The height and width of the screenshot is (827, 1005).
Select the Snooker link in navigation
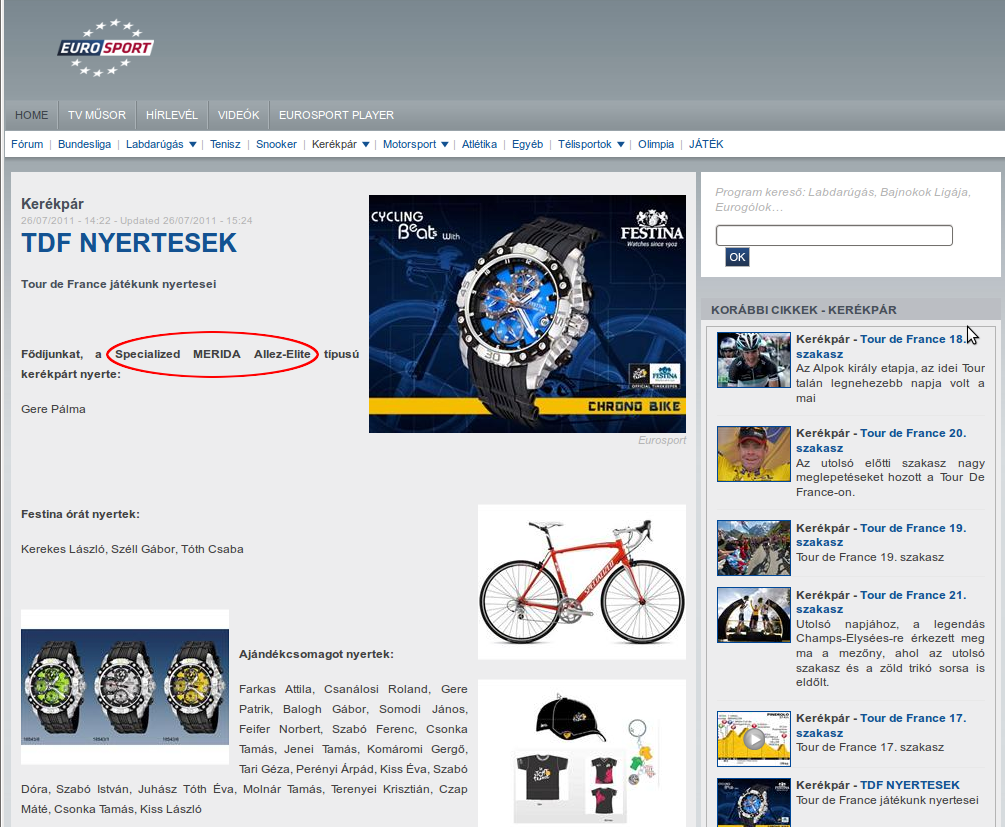coord(276,144)
